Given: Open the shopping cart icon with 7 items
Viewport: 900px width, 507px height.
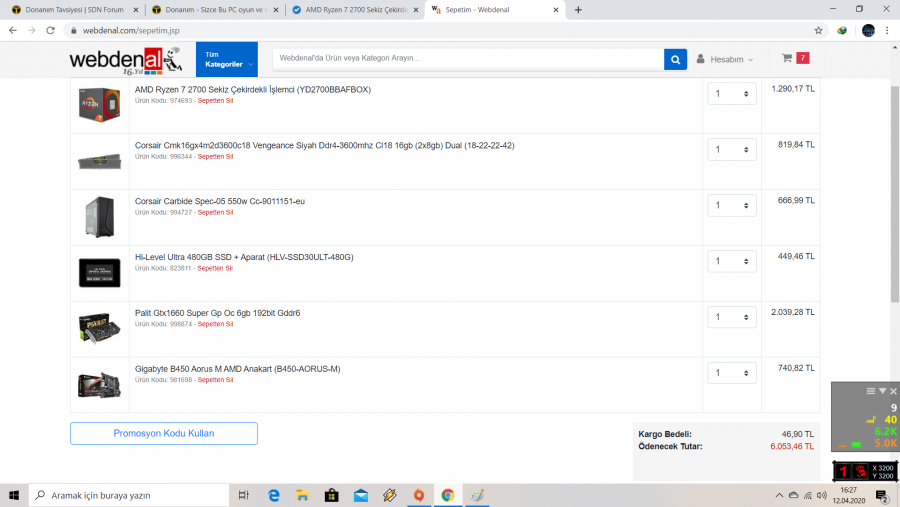Looking at the screenshot, I should 795,58.
